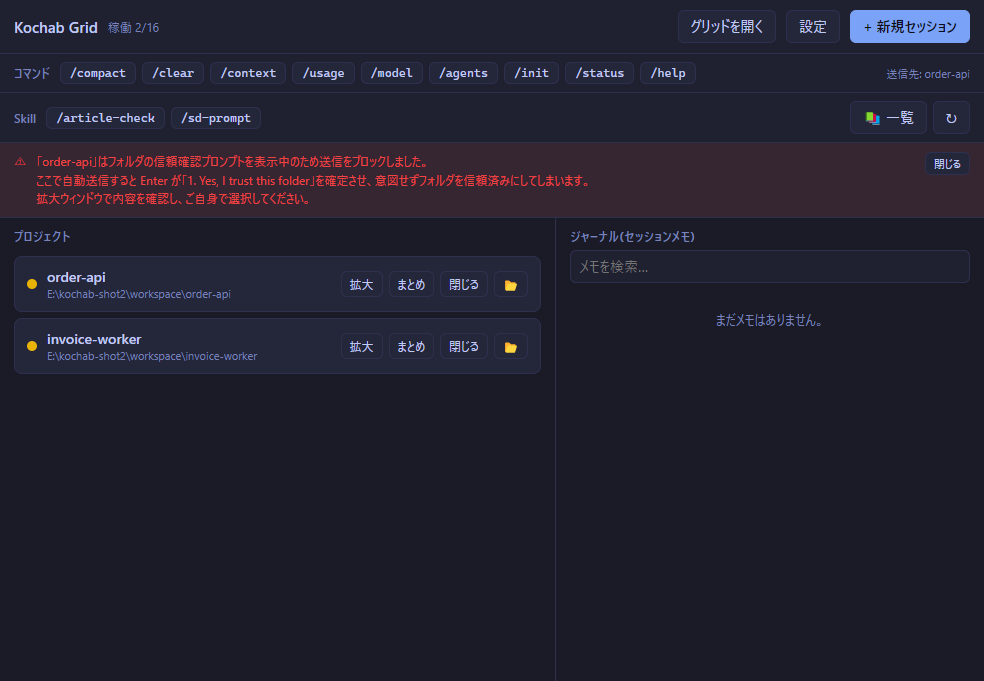Click the 一覧 list button
Viewport: 984px width, 681px height.
(x=888, y=118)
